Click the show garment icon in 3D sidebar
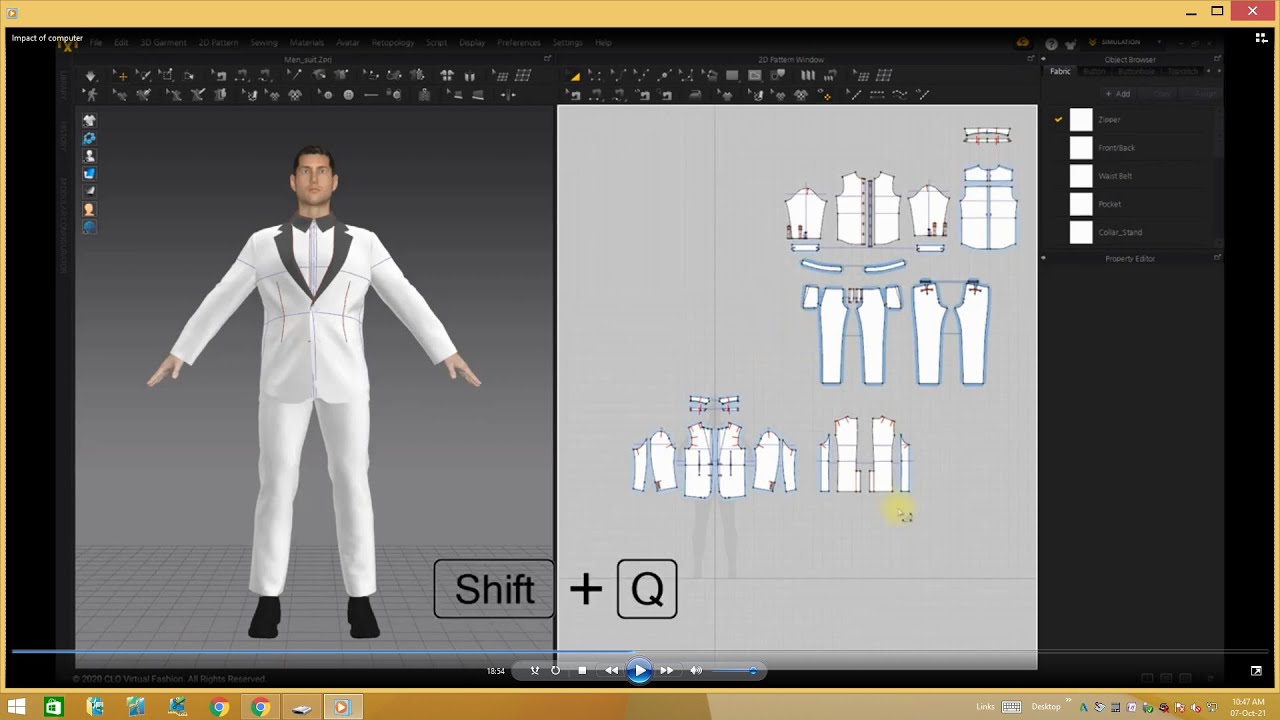The width and height of the screenshot is (1280, 720). [89, 121]
